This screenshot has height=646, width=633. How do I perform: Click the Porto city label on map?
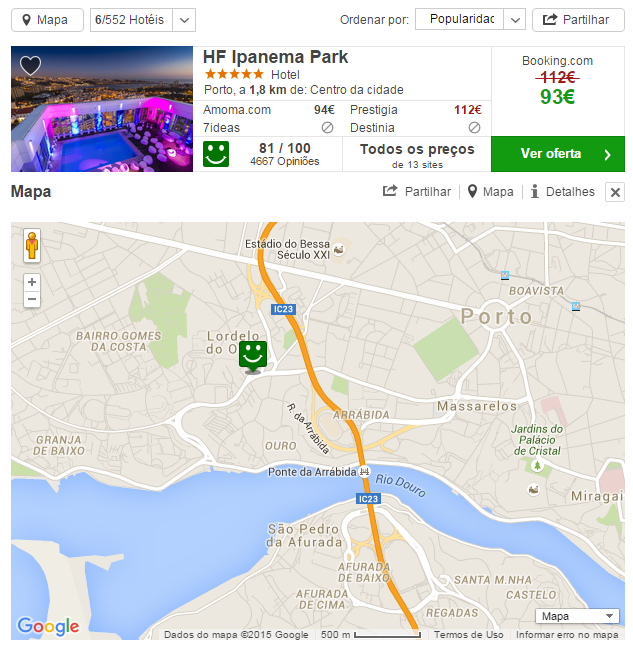click(497, 317)
